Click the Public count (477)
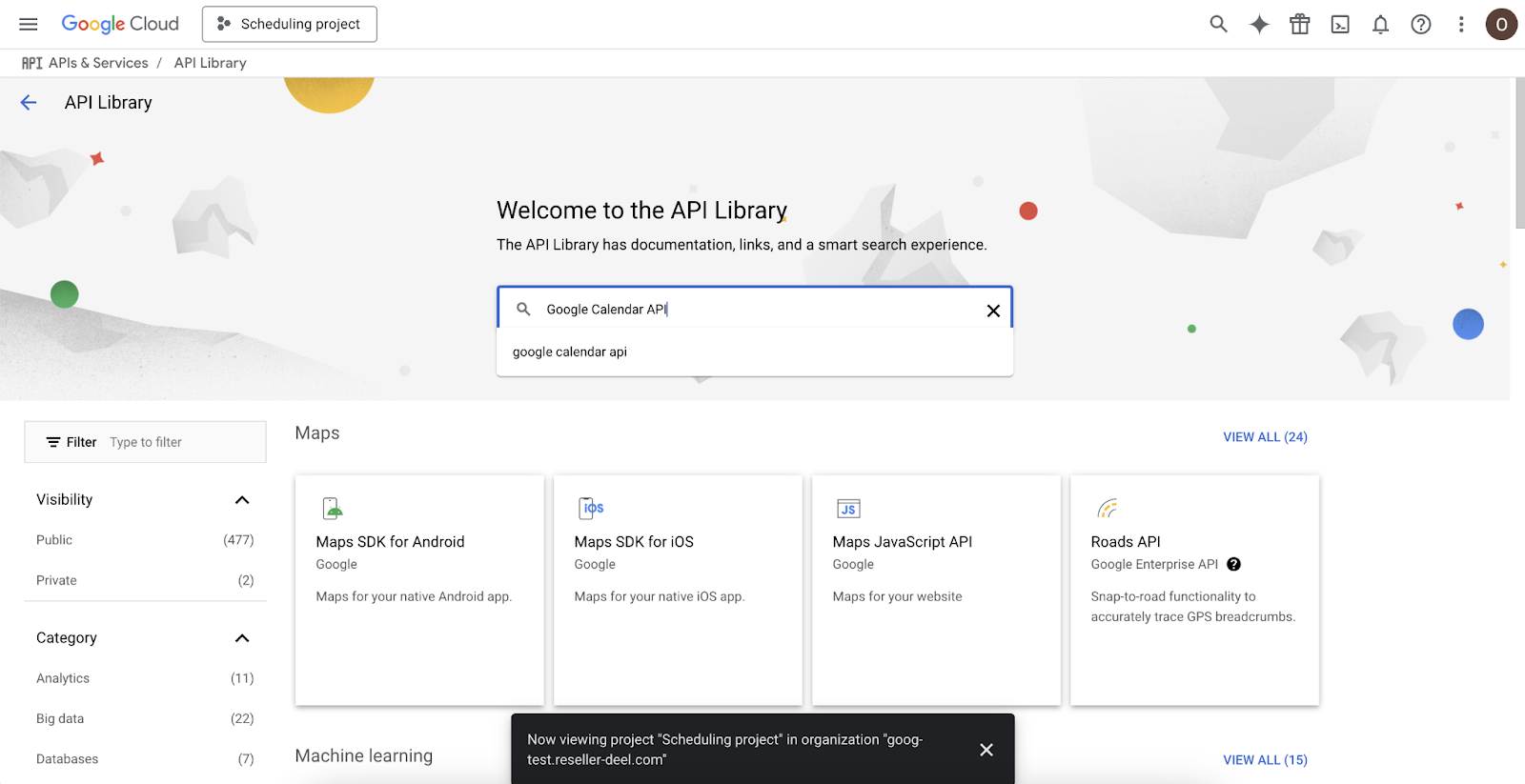 (238, 540)
